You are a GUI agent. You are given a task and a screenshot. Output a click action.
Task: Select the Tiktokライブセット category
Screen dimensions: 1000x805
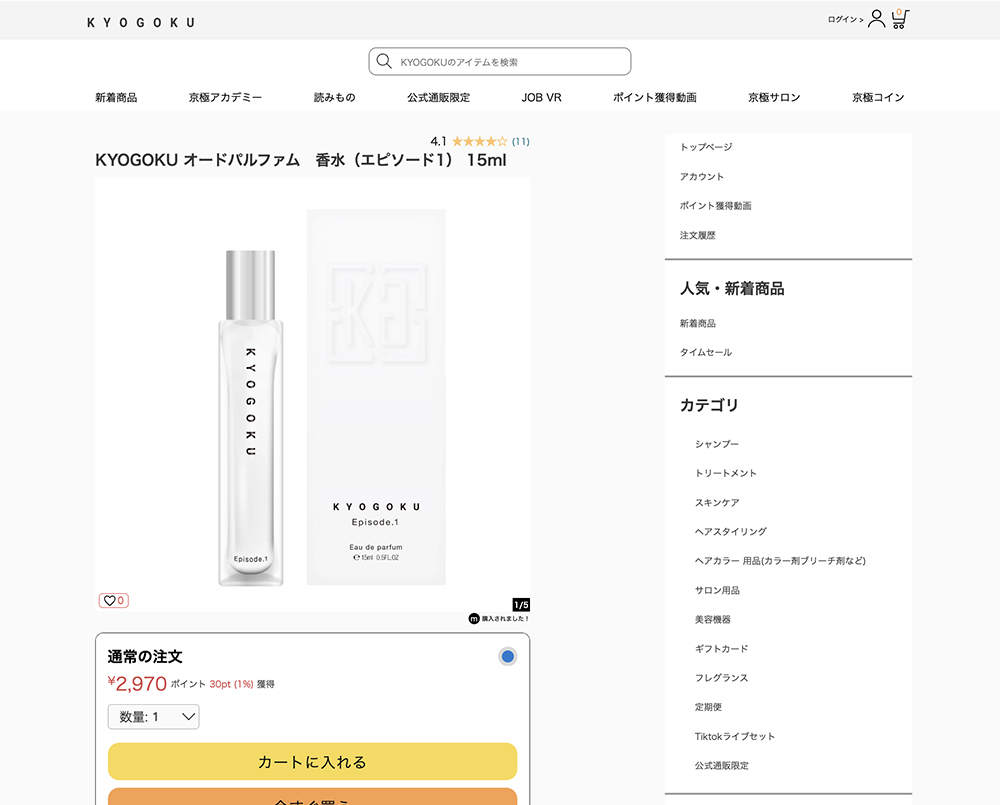(735, 736)
